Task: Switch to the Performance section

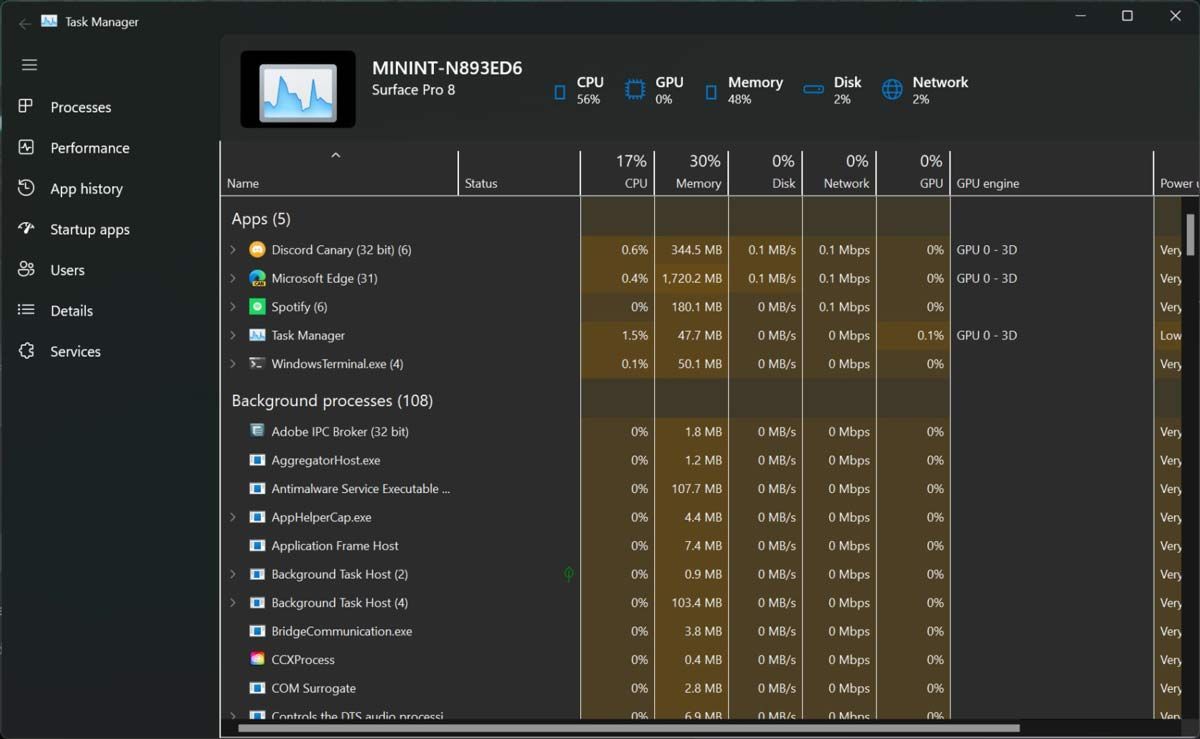Action: coord(90,147)
